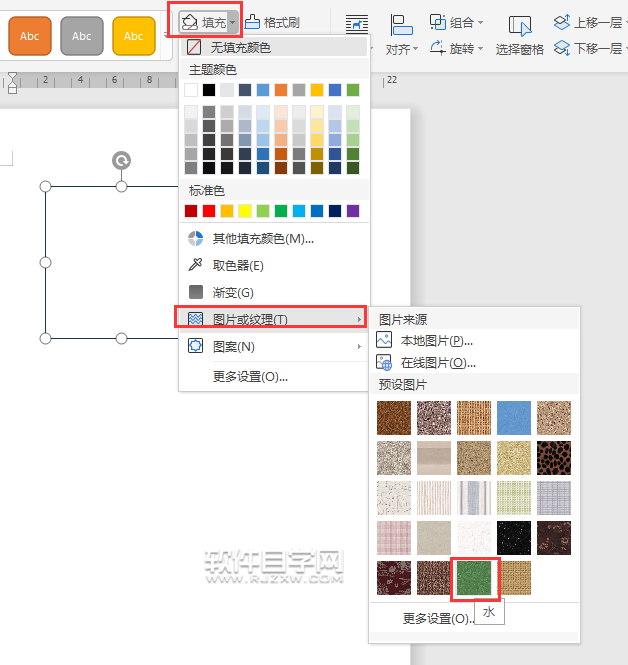The height and width of the screenshot is (665, 628).
Task: Open the 旋转 rotate dropdown
Action: (456, 48)
